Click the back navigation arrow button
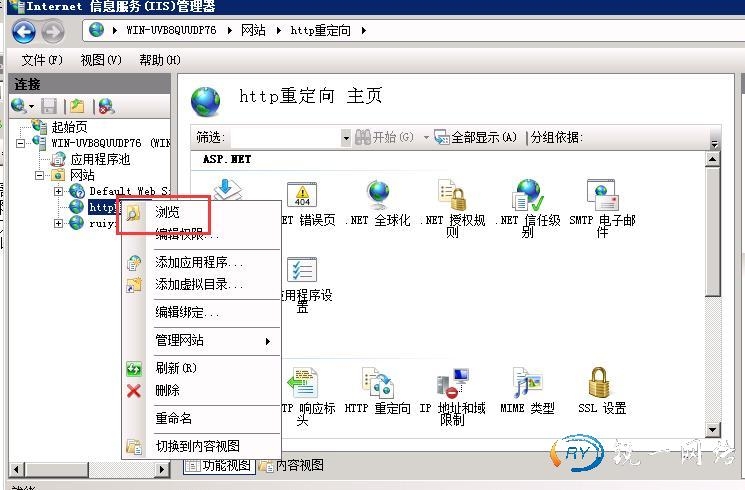 24,31
